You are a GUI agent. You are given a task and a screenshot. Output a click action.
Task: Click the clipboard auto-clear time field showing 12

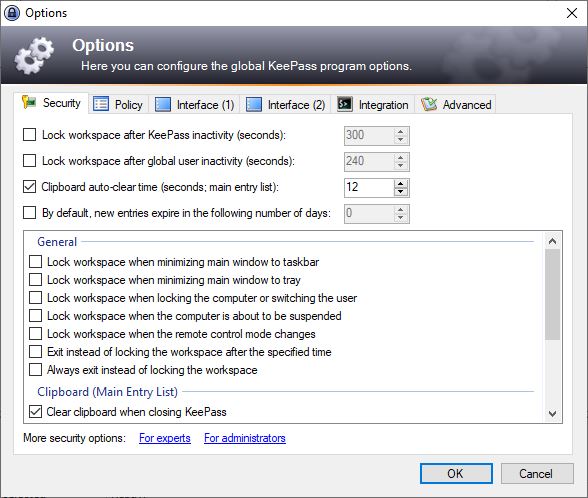(369, 188)
